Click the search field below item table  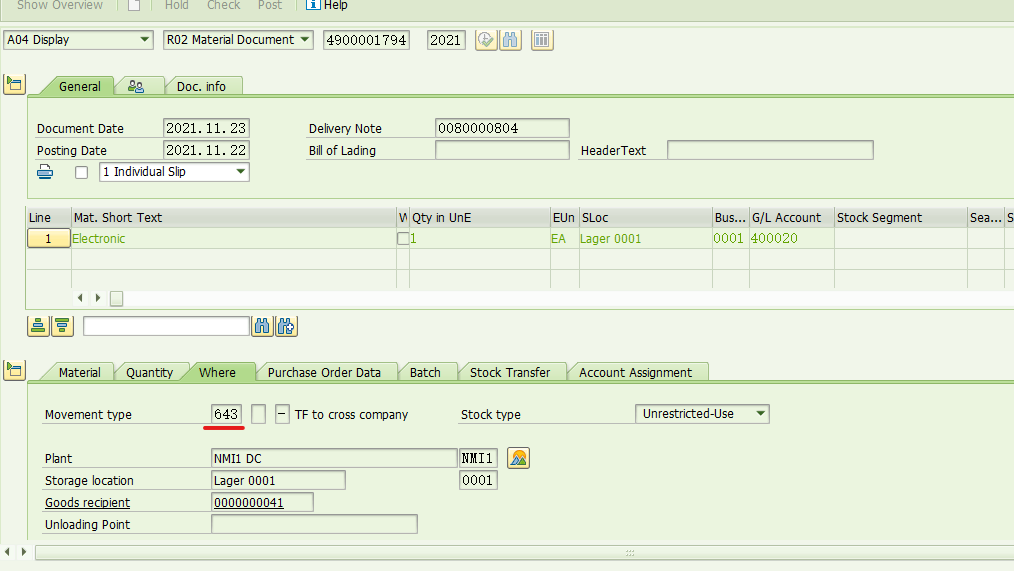click(x=166, y=326)
